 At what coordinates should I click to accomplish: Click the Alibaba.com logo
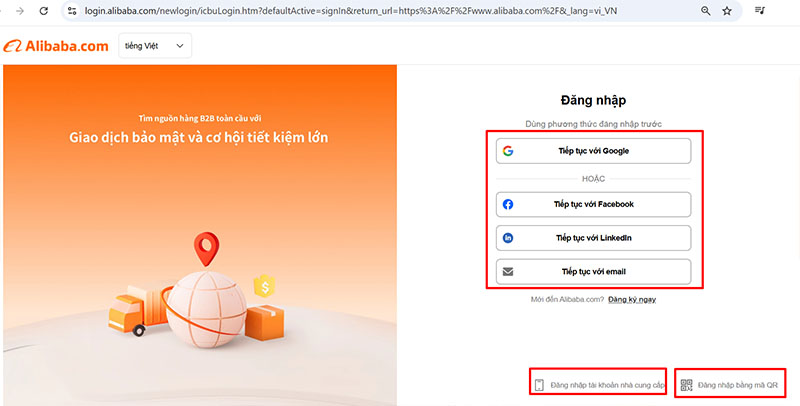(x=56, y=46)
